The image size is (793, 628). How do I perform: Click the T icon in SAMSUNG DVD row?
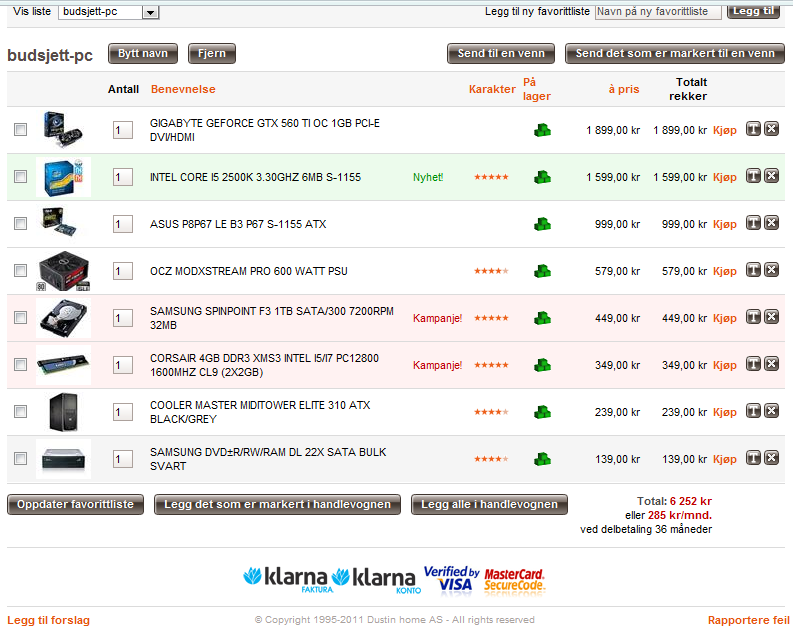753,458
